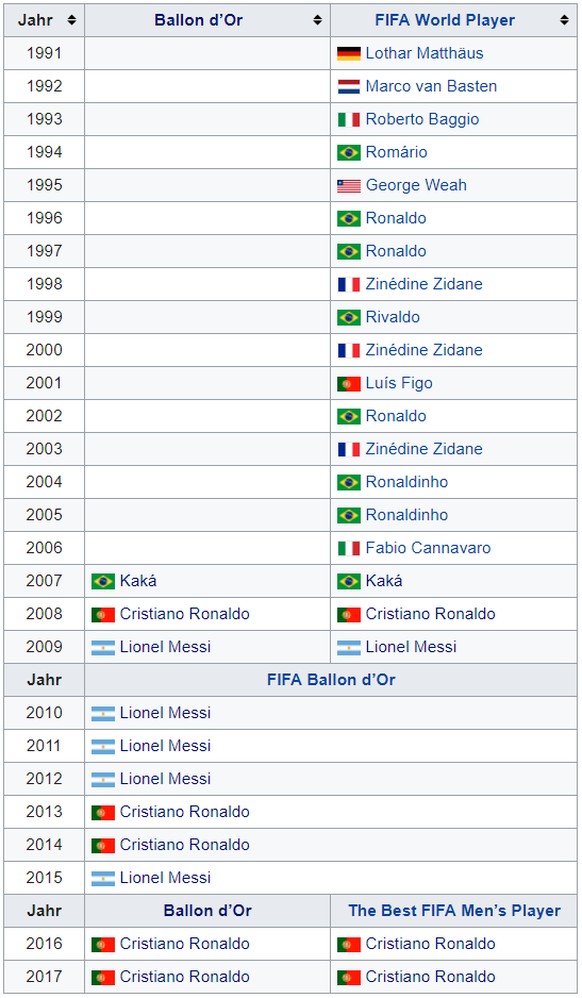The image size is (582, 998).
Task: Open Kaká link in Ballon d'Or column
Action: [x=138, y=580]
